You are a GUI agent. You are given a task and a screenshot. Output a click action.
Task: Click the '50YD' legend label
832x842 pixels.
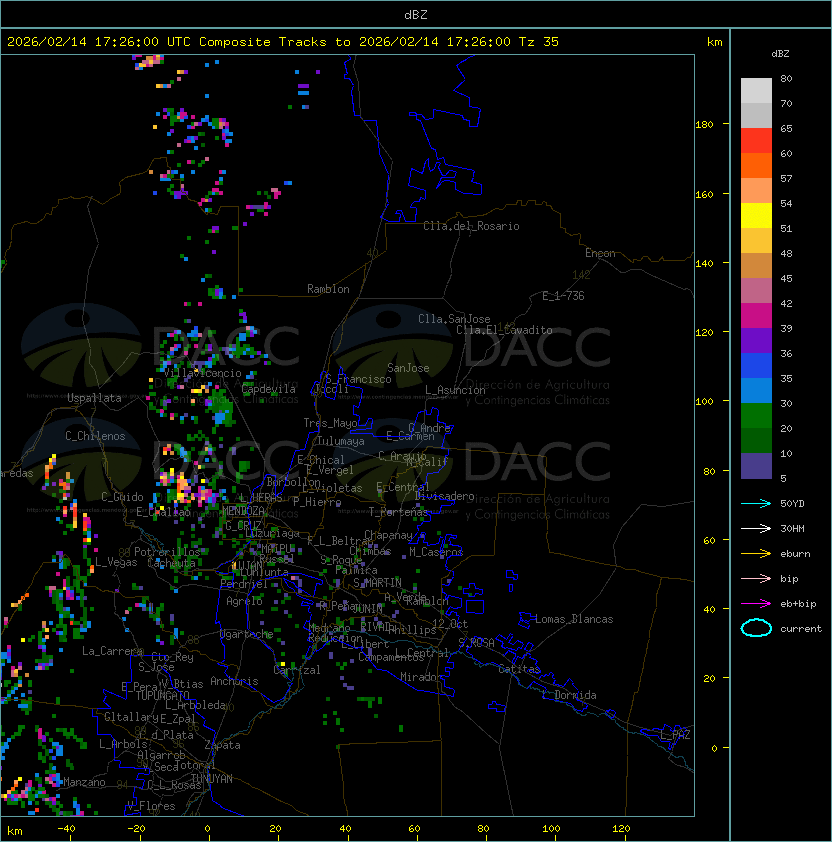pos(792,503)
